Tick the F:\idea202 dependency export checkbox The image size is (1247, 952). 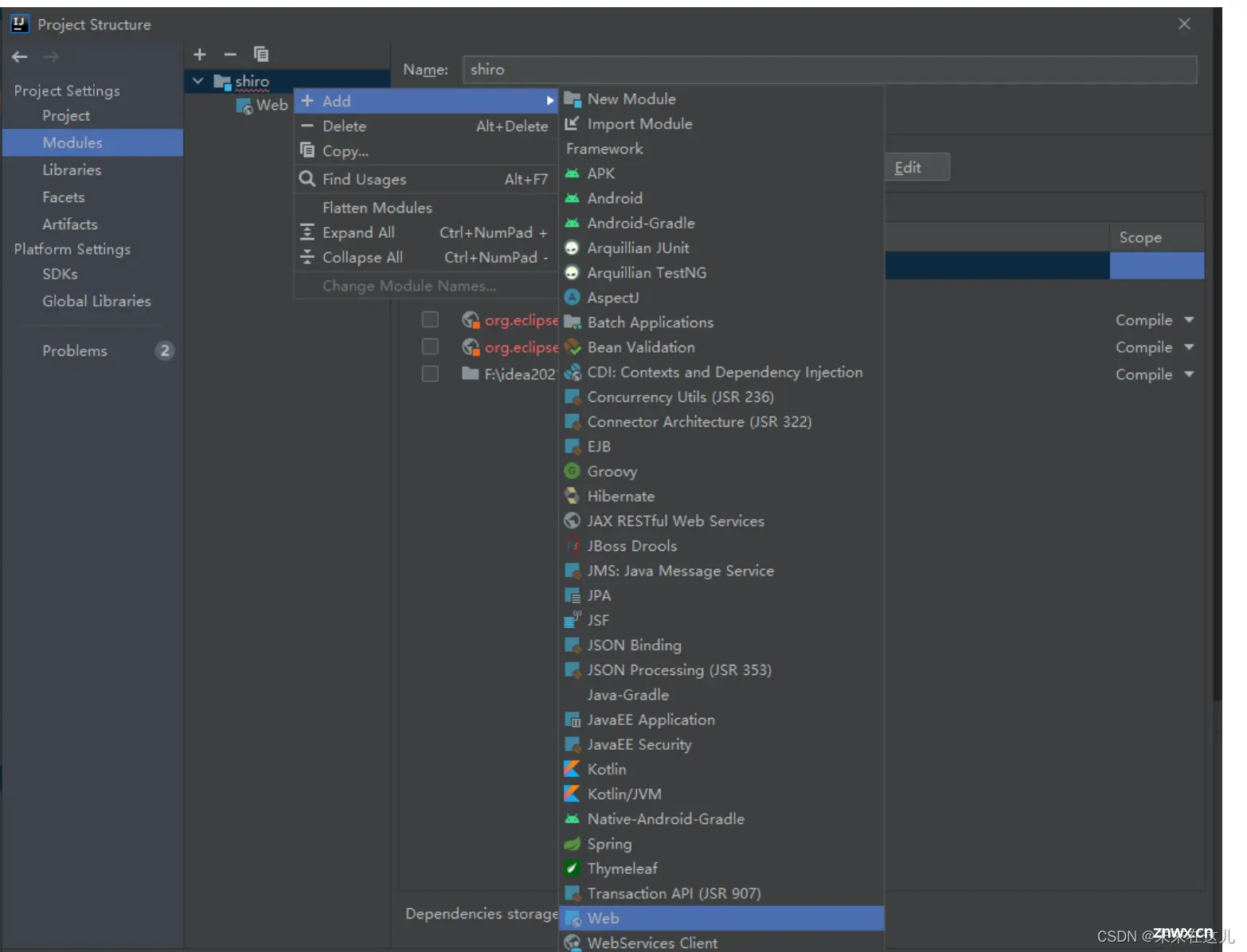pyautogui.click(x=430, y=374)
